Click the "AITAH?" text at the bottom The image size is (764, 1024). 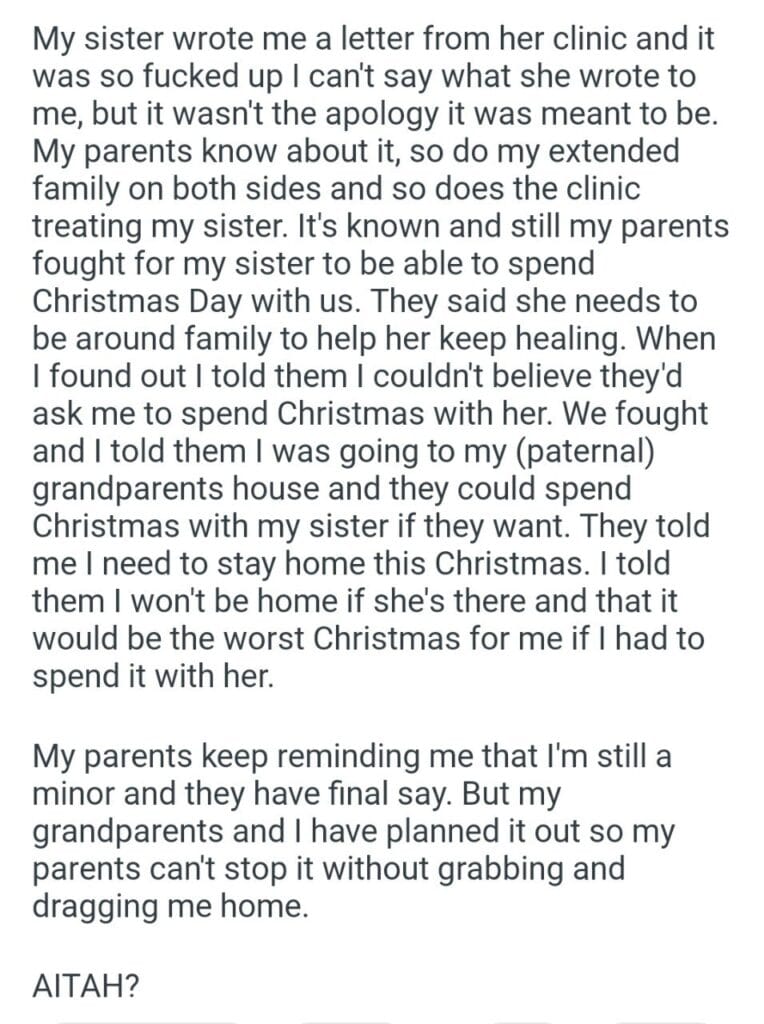coord(87,987)
